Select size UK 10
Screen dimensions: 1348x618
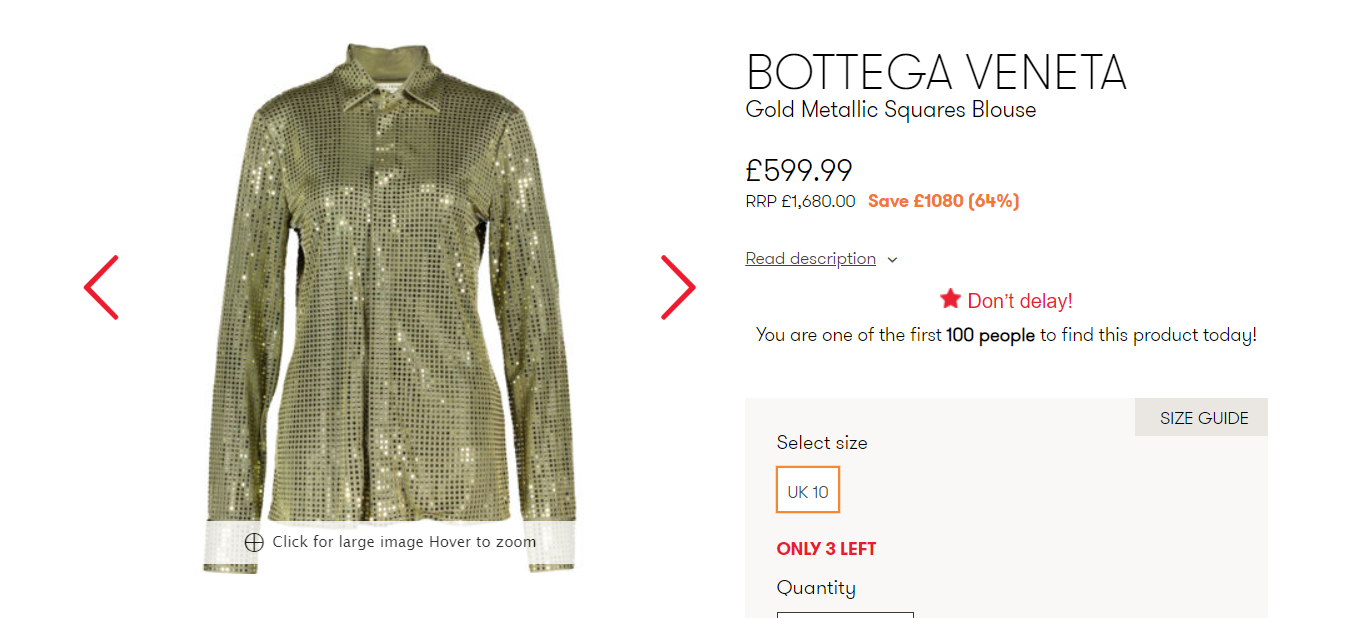(x=808, y=490)
